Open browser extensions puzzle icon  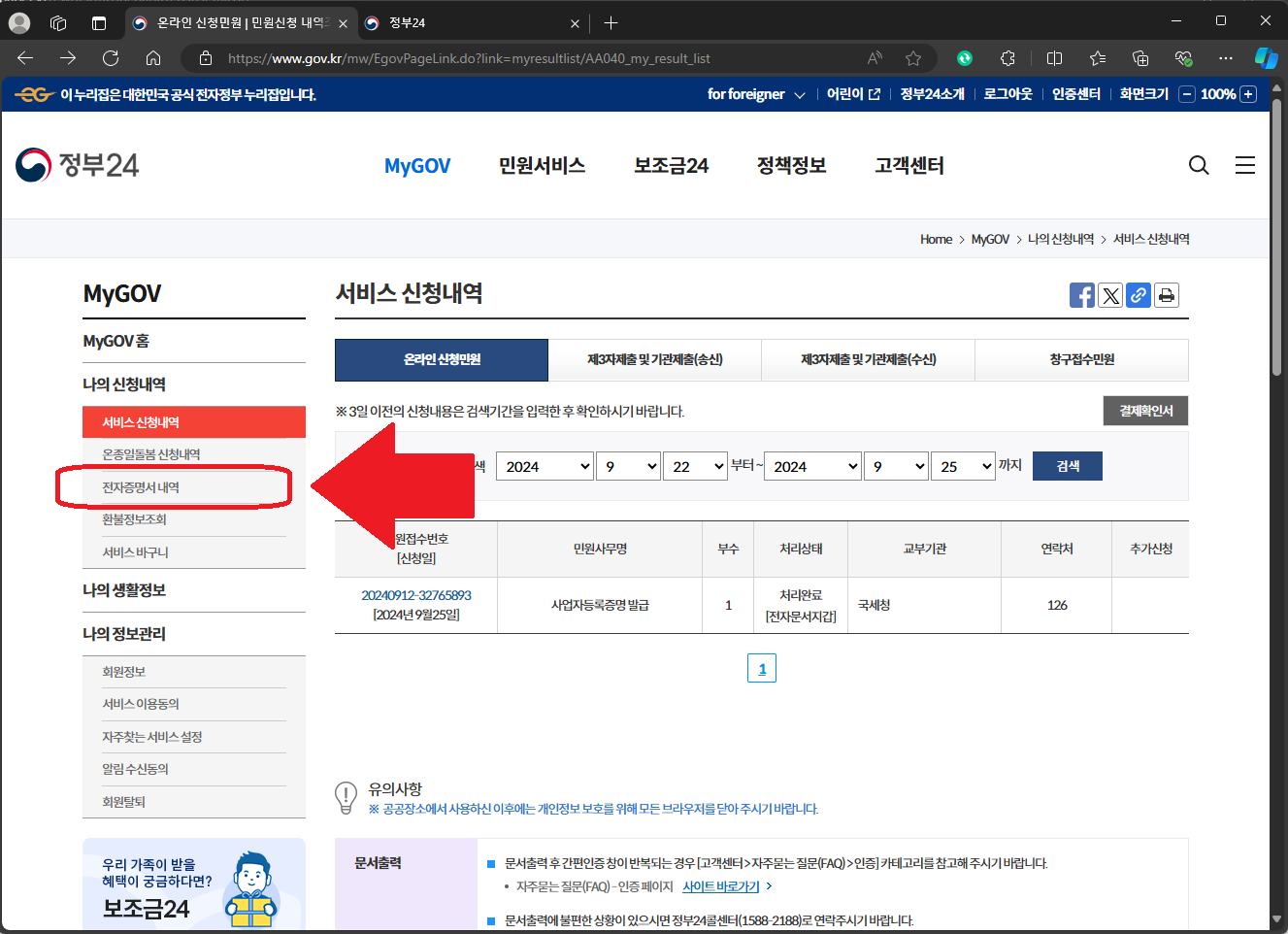pyautogui.click(x=1007, y=58)
